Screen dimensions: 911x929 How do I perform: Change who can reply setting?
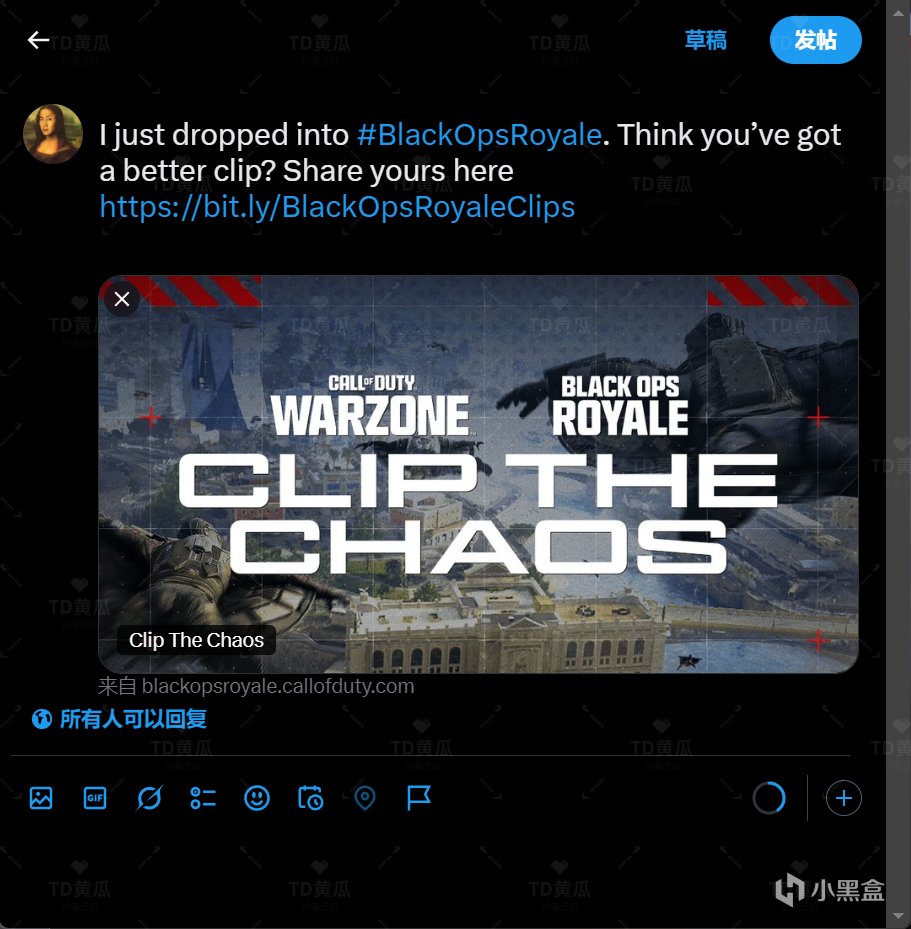click(x=119, y=719)
